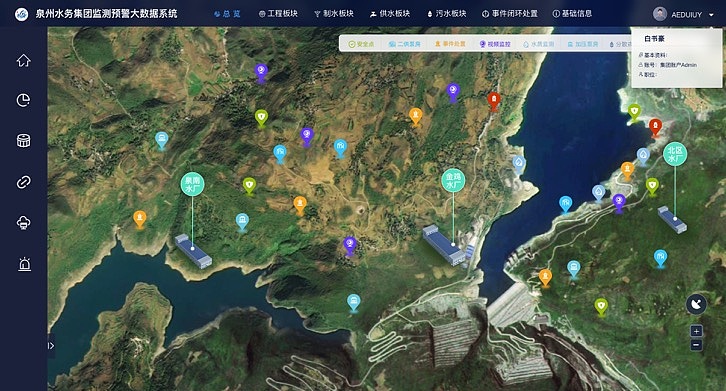The width and height of the screenshot is (726, 391).
Task: Select the 北区水厂 map label bubble
Action: [x=675, y=154]
